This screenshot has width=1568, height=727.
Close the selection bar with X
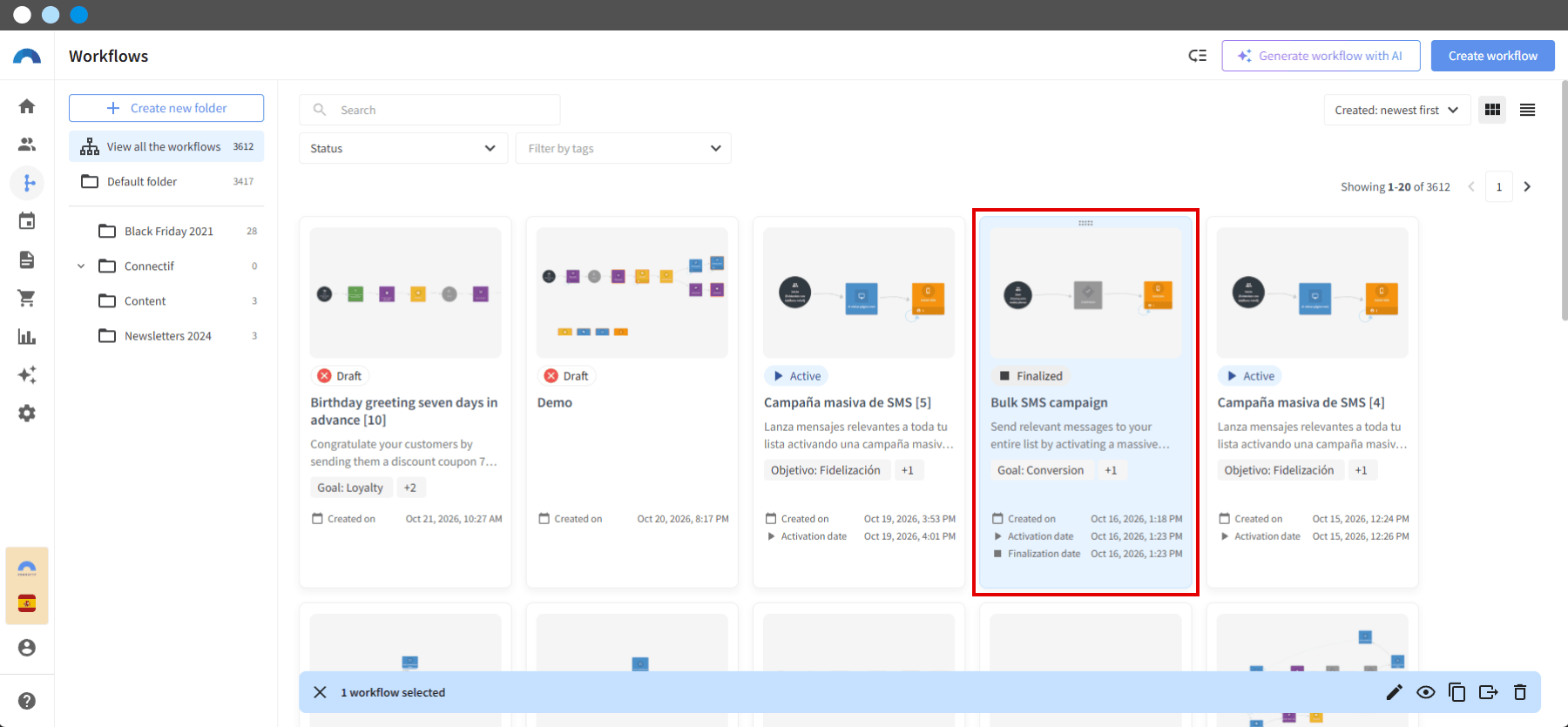320,692
